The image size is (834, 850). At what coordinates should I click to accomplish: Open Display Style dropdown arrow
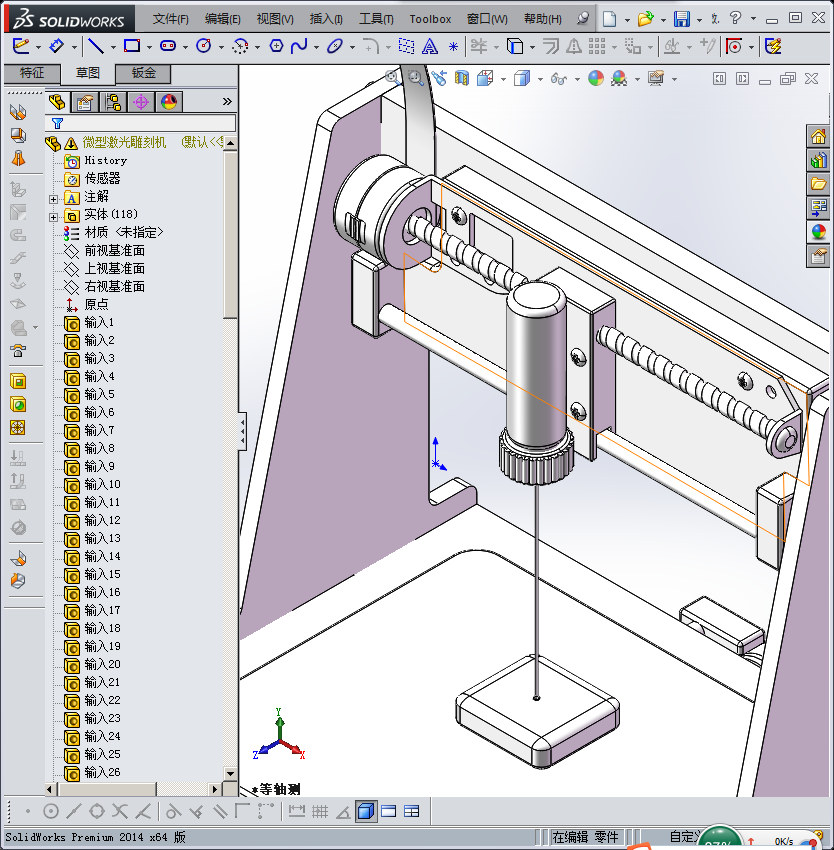click(540, 80)
